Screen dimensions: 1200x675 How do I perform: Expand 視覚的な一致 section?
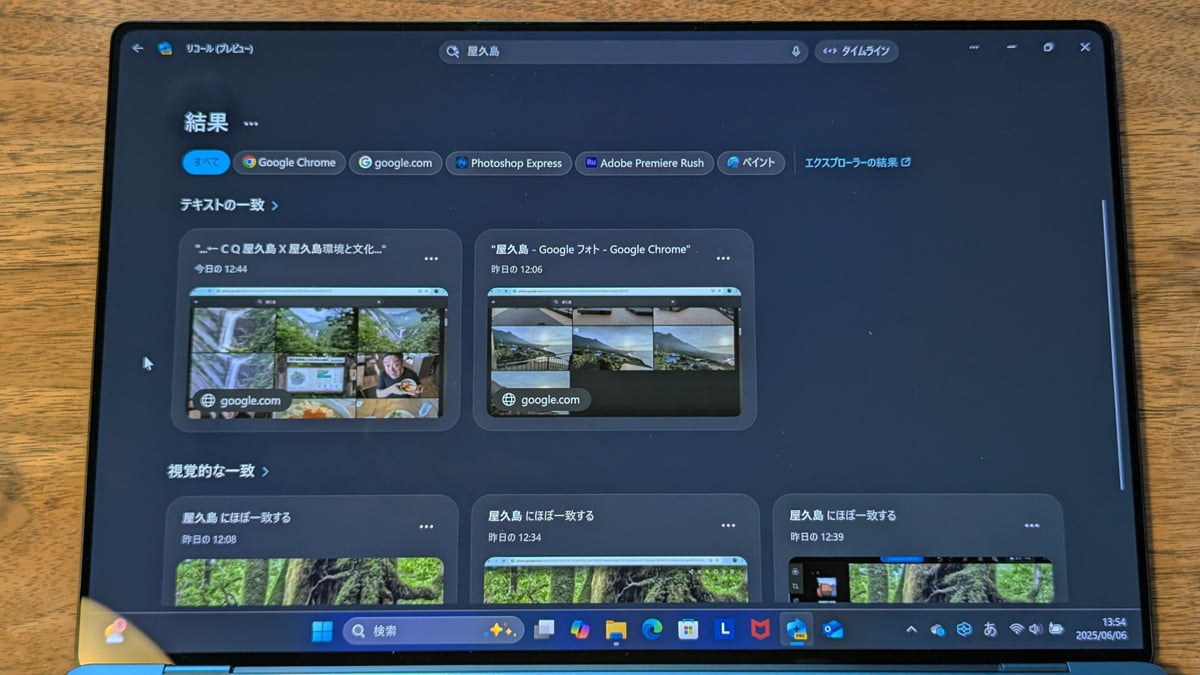218,470
